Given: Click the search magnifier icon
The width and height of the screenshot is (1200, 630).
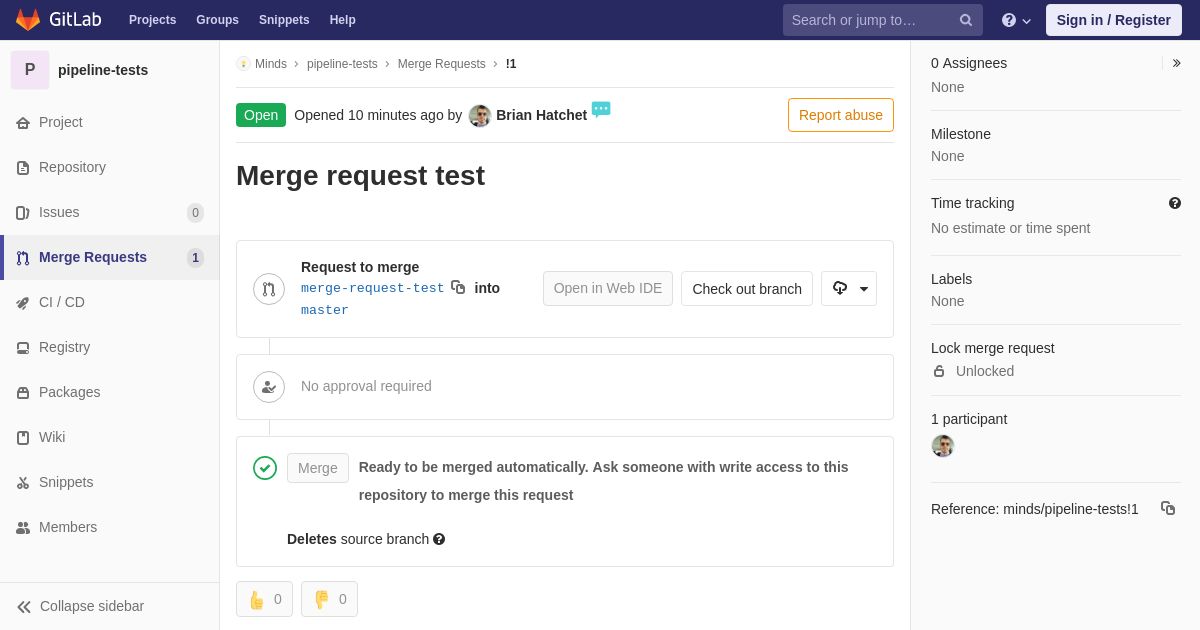Looking at the screenshot, I should pyautogui.click(x=965, y=20).
